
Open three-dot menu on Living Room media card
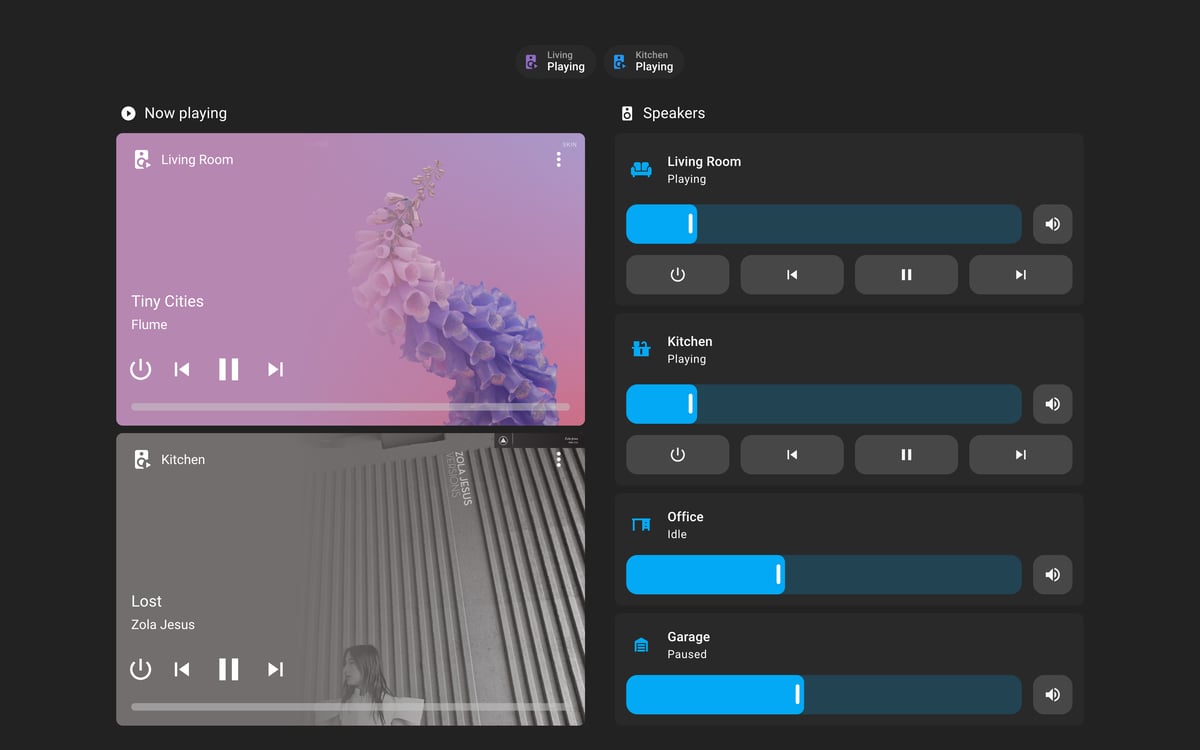point(558,159)
